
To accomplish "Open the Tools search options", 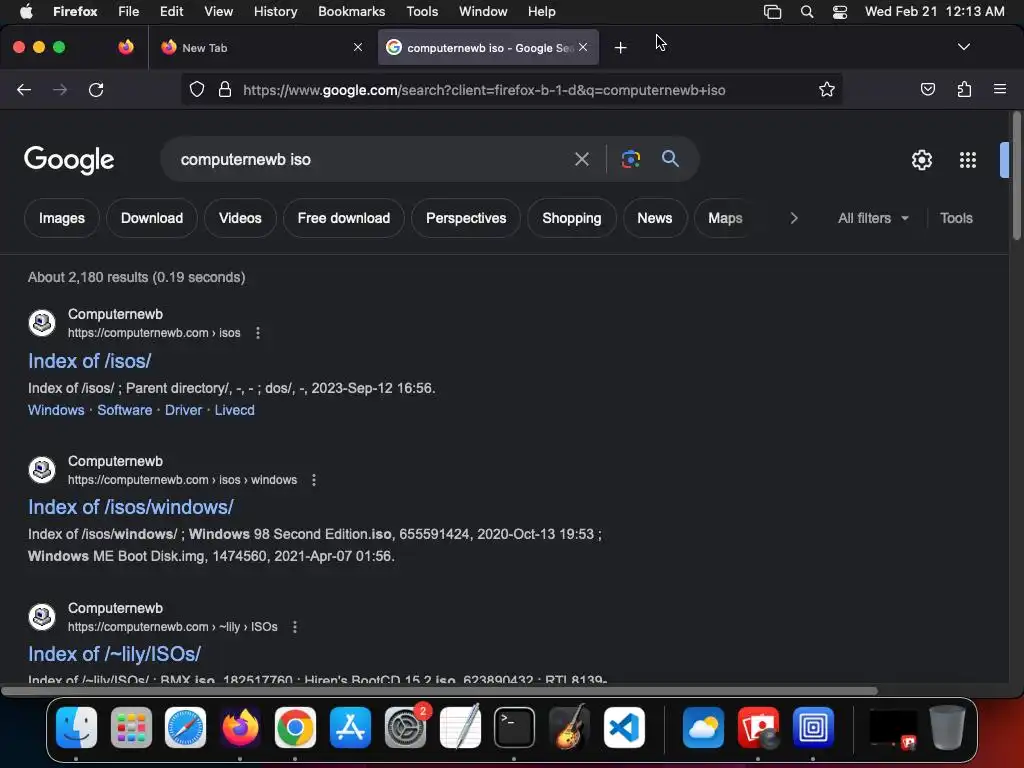I will [956, 218].
